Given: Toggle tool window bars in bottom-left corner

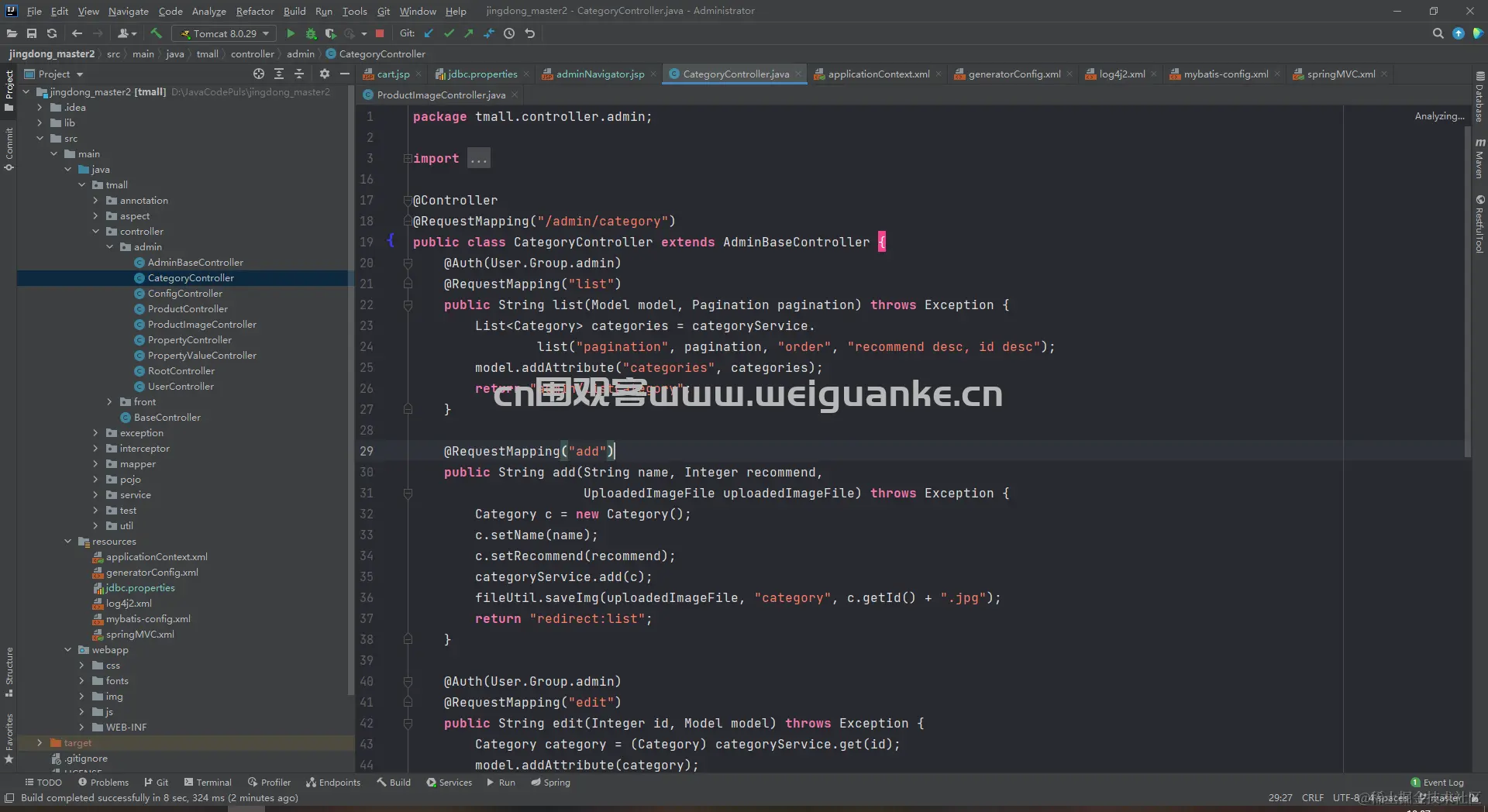Looking at the screenshot, I should 9,798.
